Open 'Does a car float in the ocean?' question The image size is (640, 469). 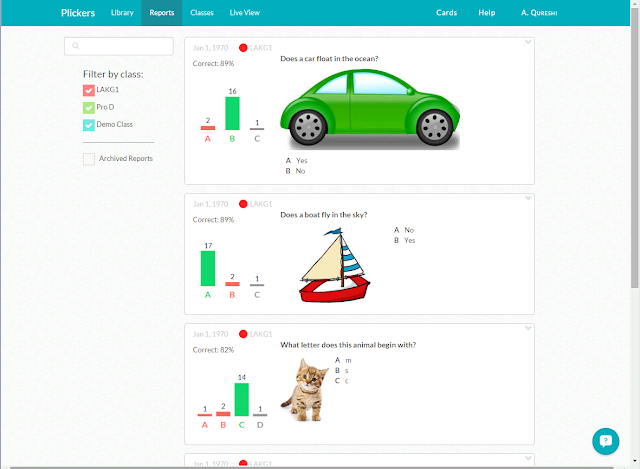(329, 59)
